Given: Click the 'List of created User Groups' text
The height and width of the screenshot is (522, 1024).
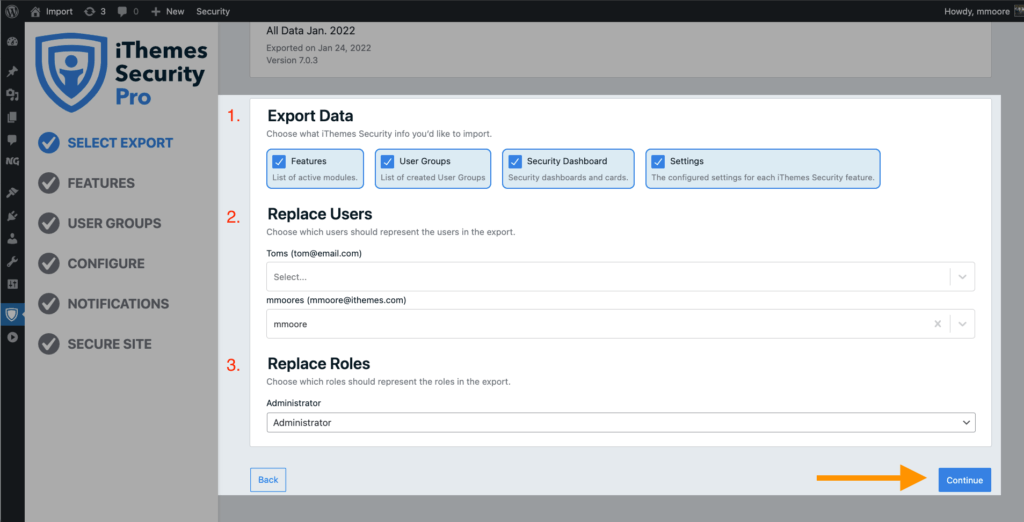Looking at the screenshot, I should point(433,177).
